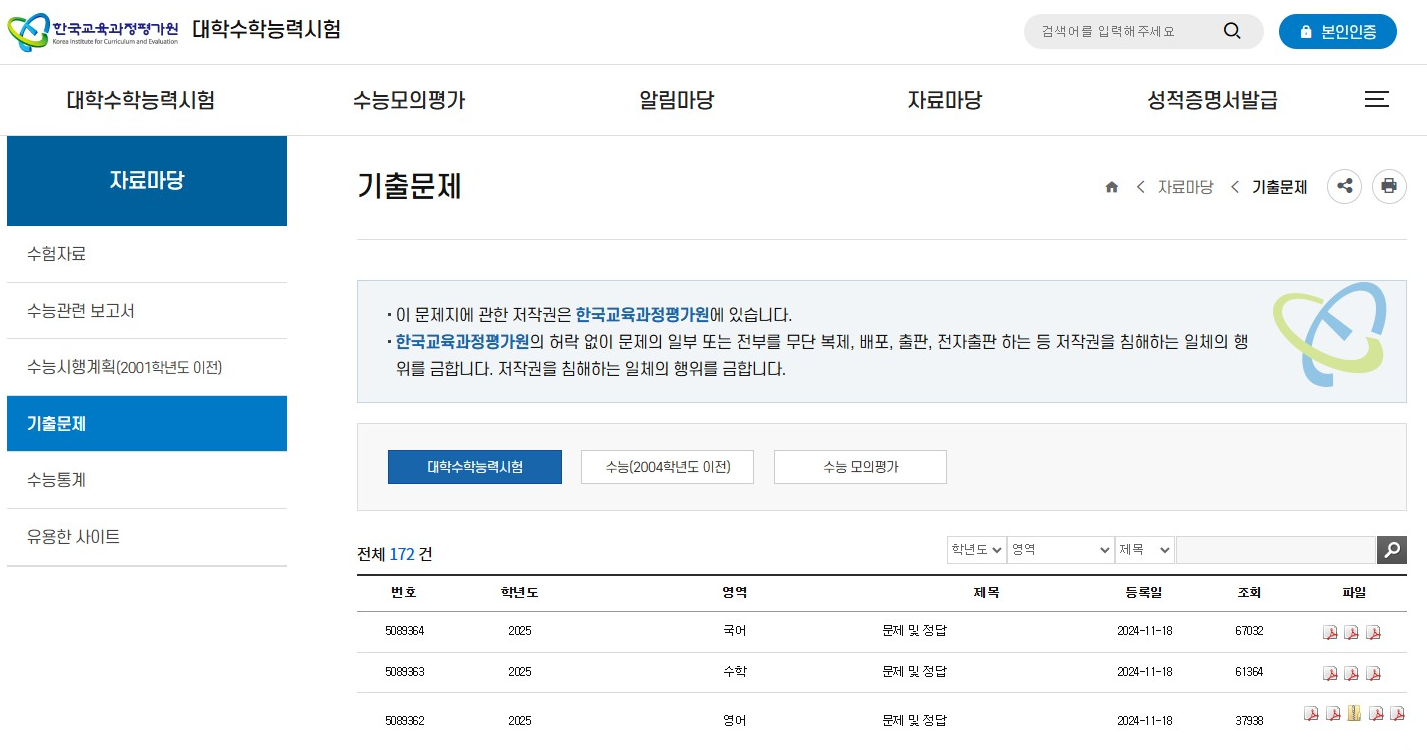
Task: Click the 수학 area cell
Action: (734, 672)
